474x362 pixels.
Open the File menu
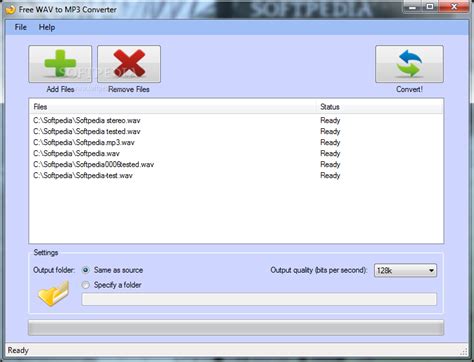pos(21,27)
